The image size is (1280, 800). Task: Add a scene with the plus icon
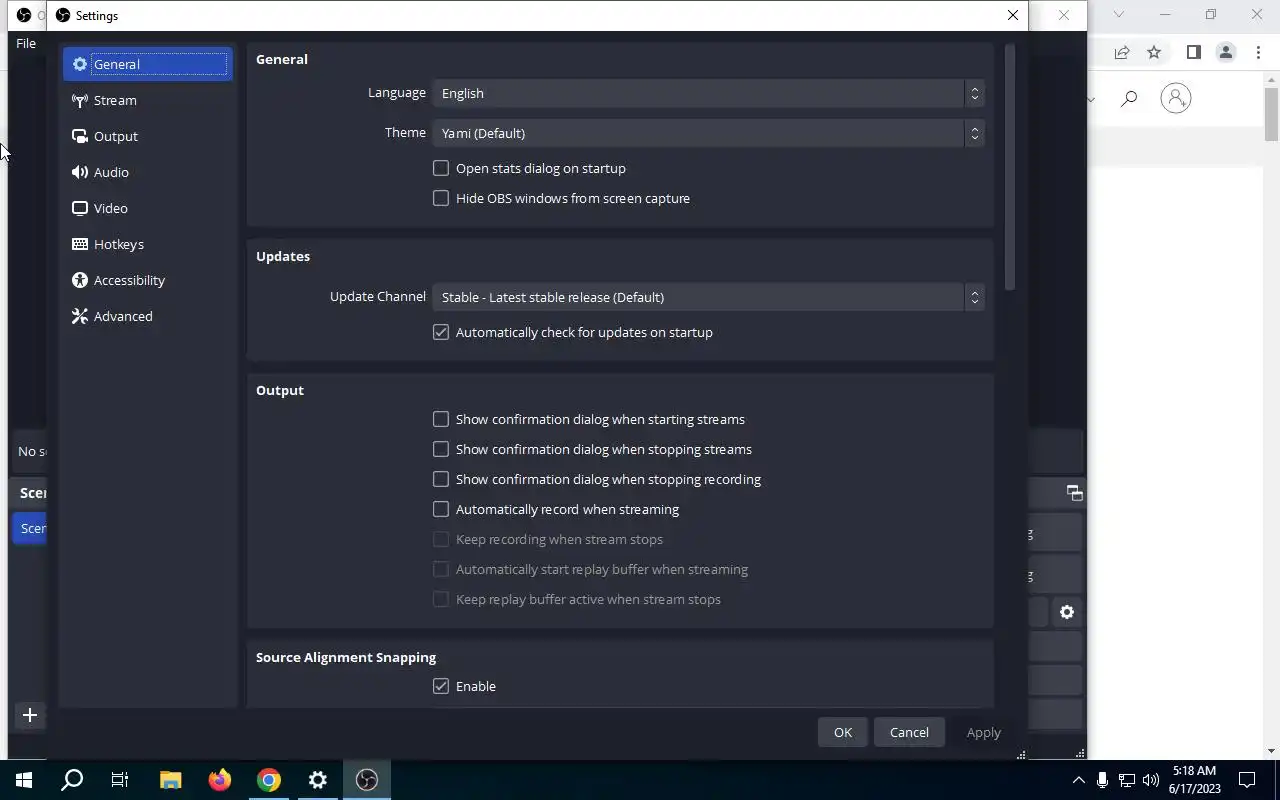tap(30, 715)
